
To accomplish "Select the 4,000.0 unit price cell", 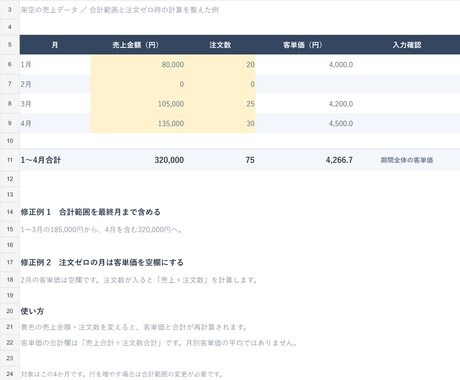I will pyautogui.click(x=305, y=64).
